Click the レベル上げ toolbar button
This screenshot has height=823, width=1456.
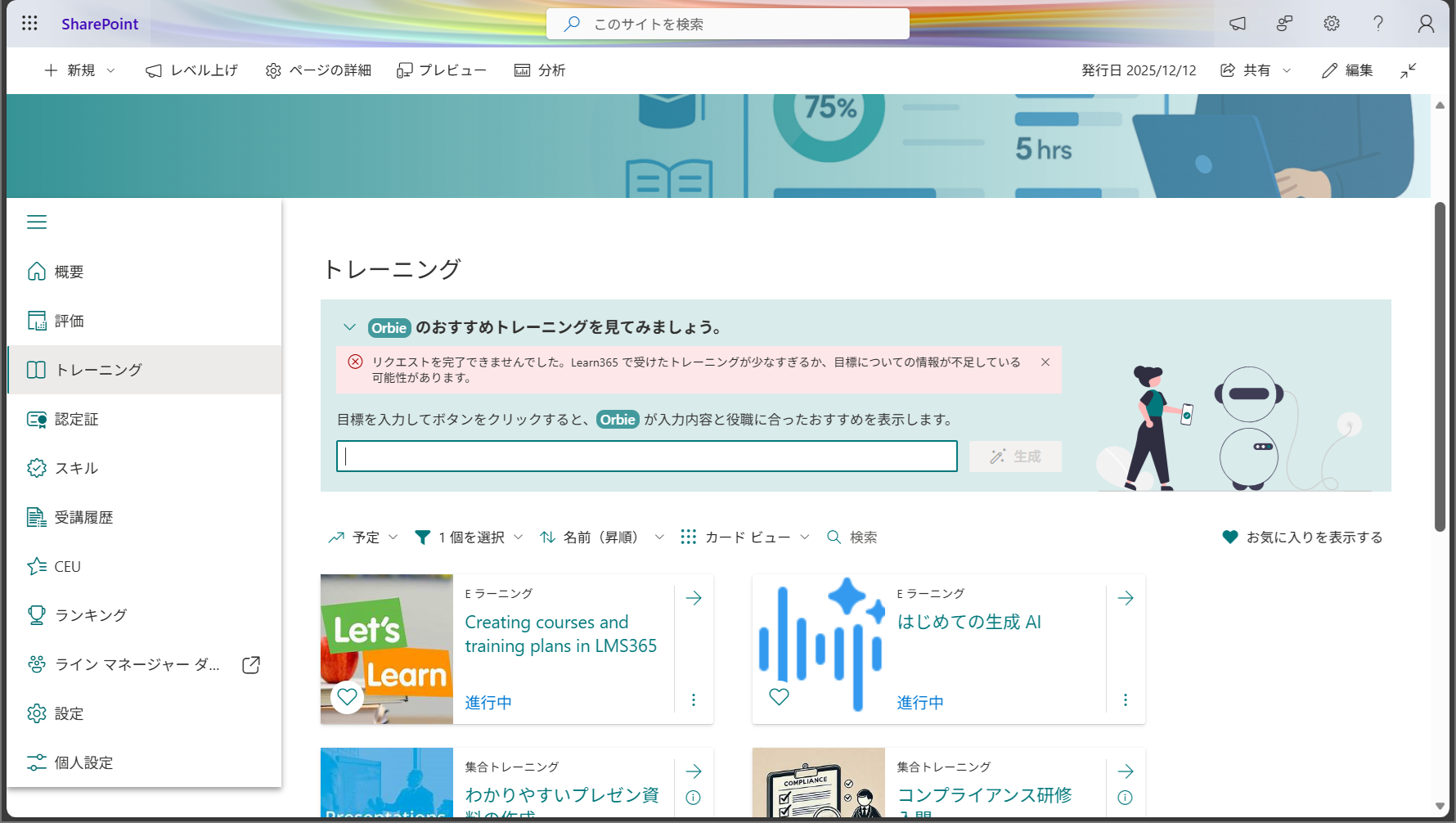pos(191,70)
